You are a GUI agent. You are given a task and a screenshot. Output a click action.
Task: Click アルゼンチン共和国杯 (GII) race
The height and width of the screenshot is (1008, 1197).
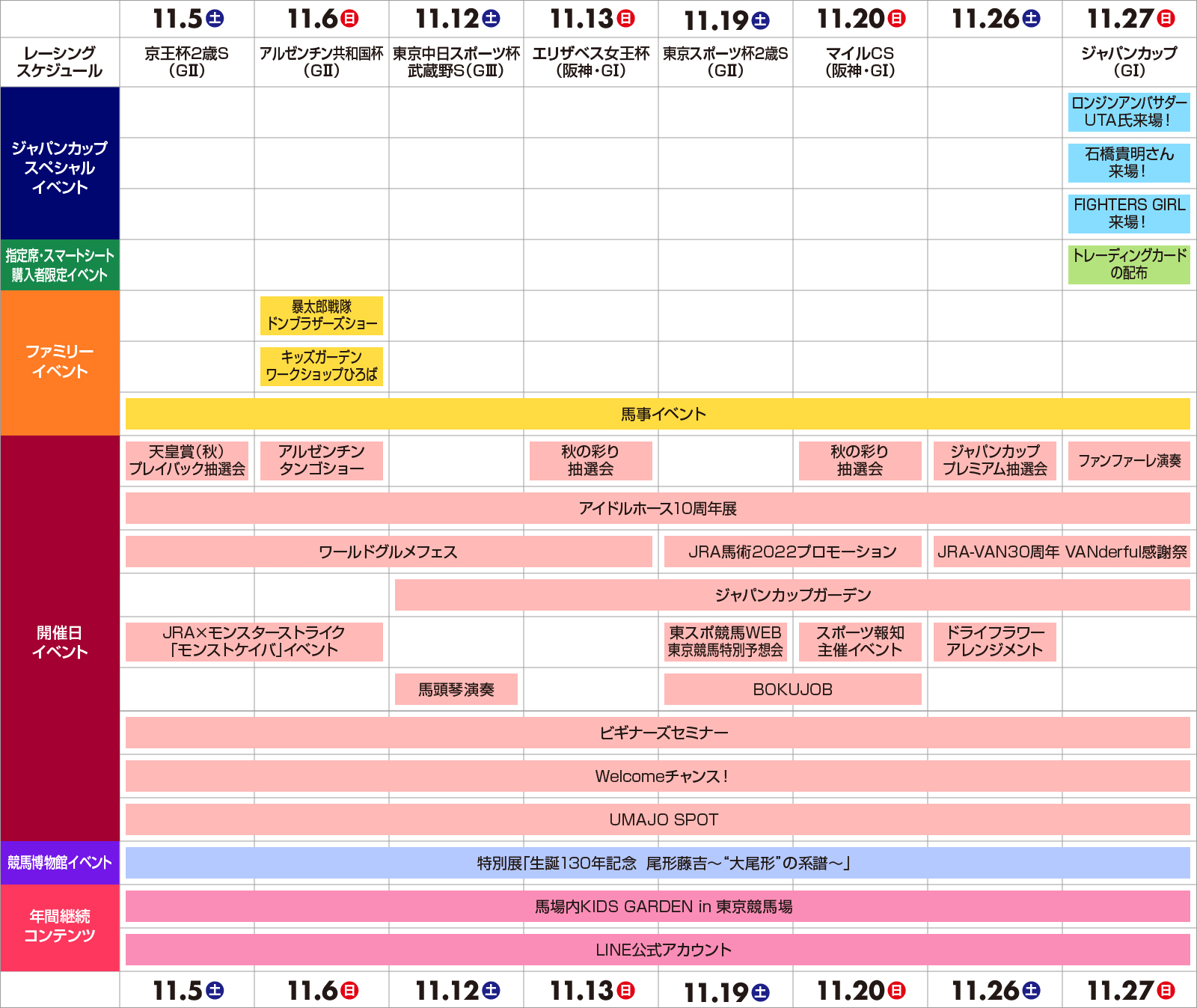click(x=322, y=62)
